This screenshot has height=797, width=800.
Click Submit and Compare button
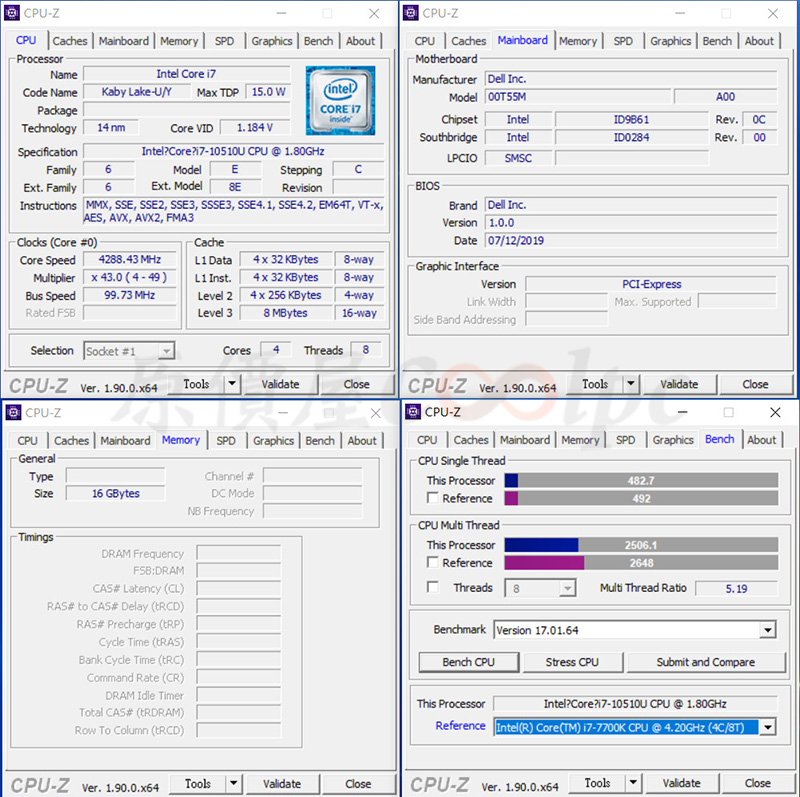(x=706, y=662)
